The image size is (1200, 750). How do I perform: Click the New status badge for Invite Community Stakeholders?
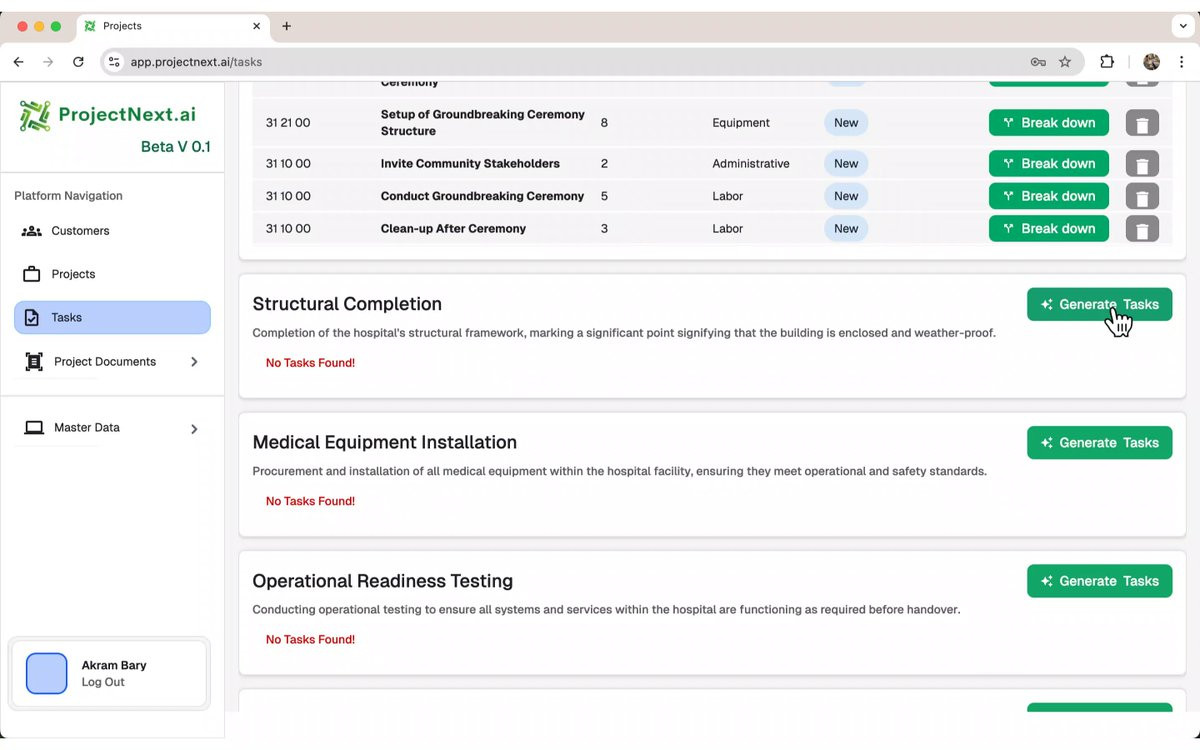click(846, 164)
